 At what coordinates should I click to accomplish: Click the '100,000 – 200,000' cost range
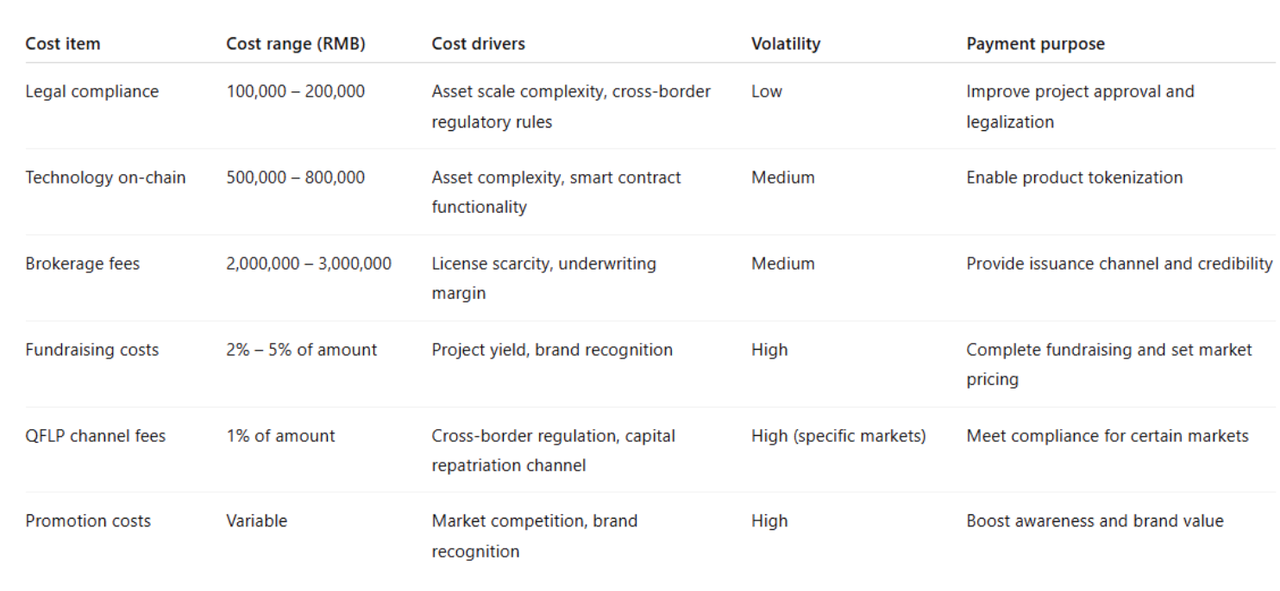295,92
